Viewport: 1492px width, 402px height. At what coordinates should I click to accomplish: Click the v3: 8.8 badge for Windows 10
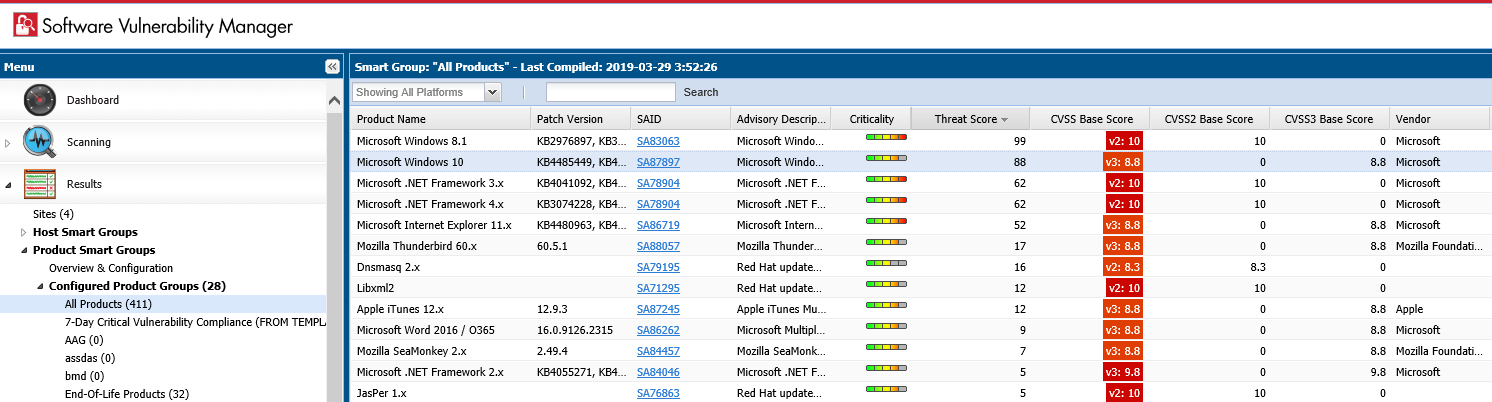1123,162
